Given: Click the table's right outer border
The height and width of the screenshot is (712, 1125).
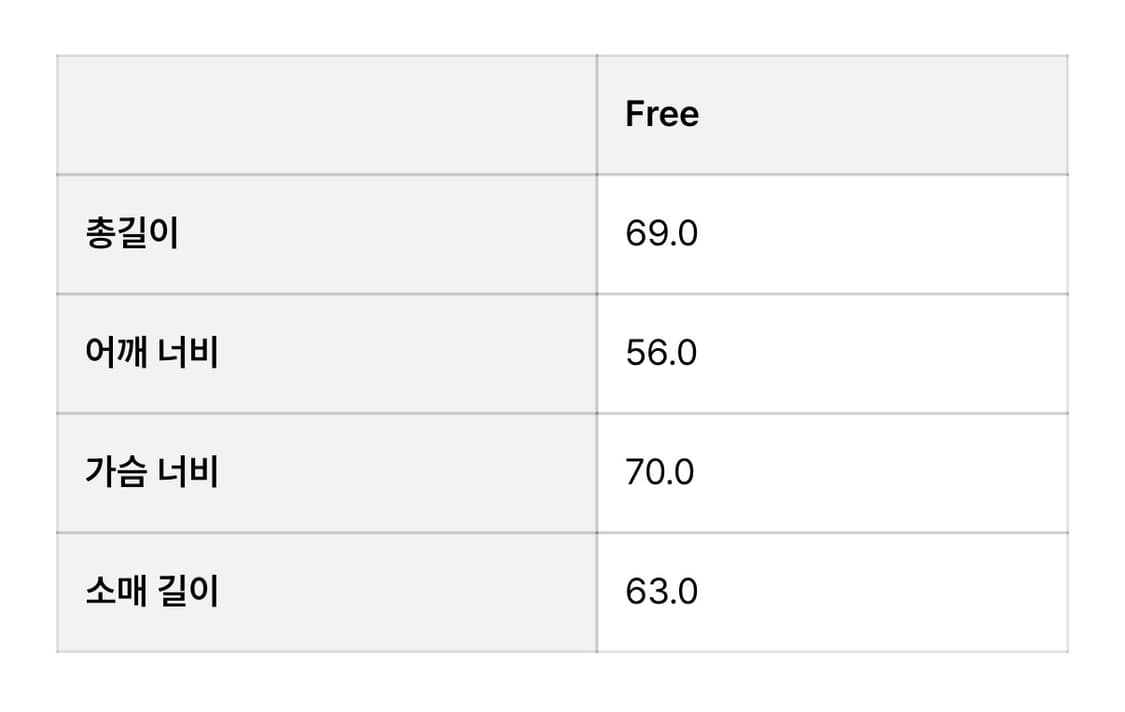Looking at the screenshot, I should tap(1068, 353).
